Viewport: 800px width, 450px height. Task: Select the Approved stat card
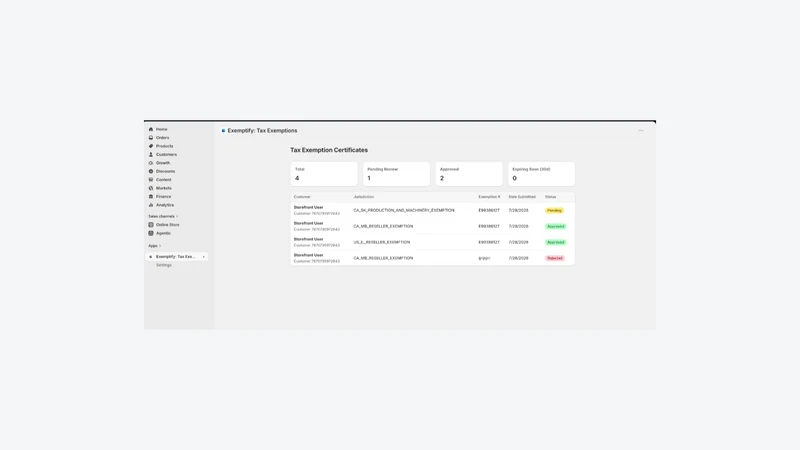point(469,174)
